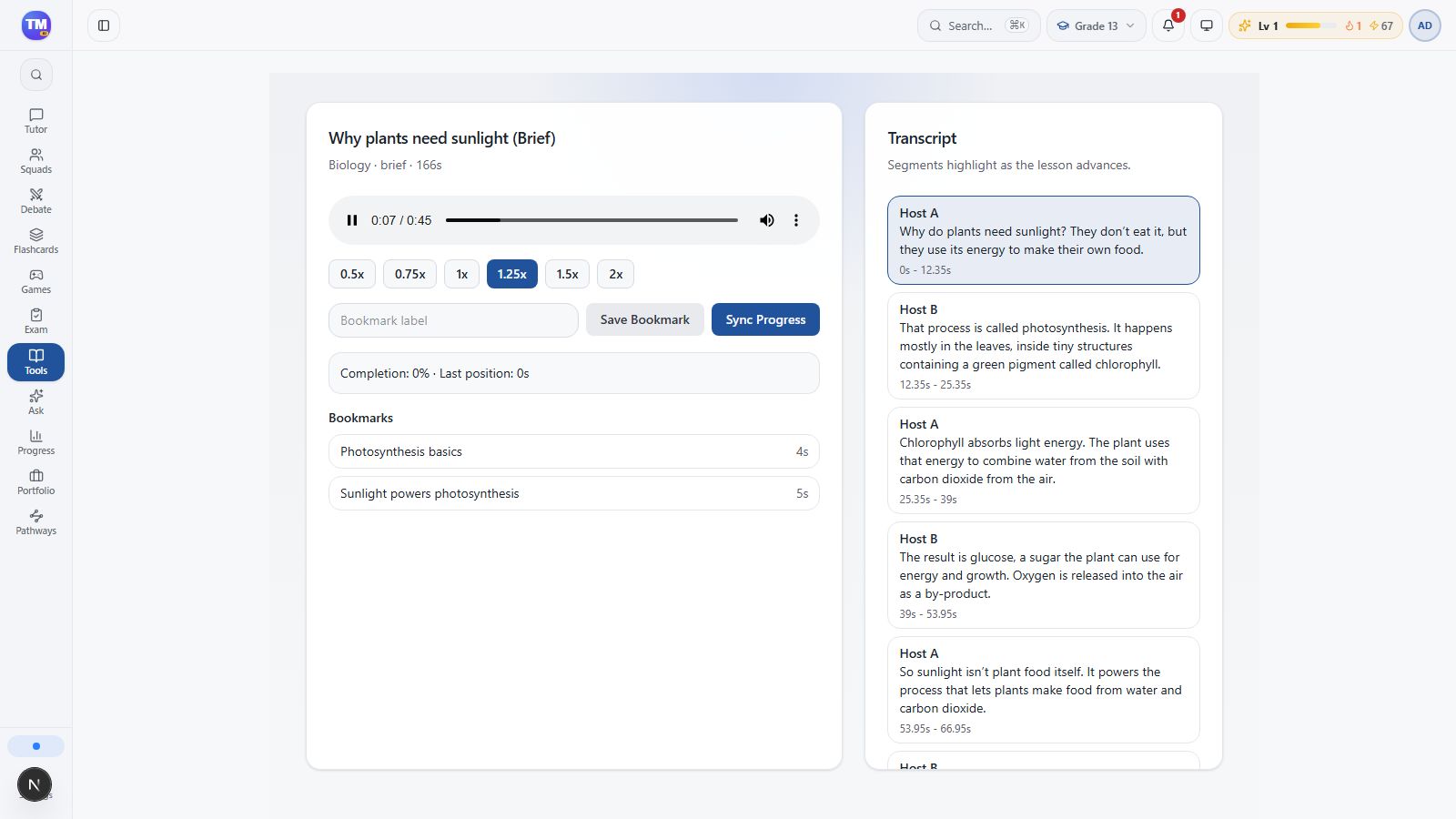1456x819 pixels.
Task: Open the notifications bell
Action: [x=1168, y=25]
